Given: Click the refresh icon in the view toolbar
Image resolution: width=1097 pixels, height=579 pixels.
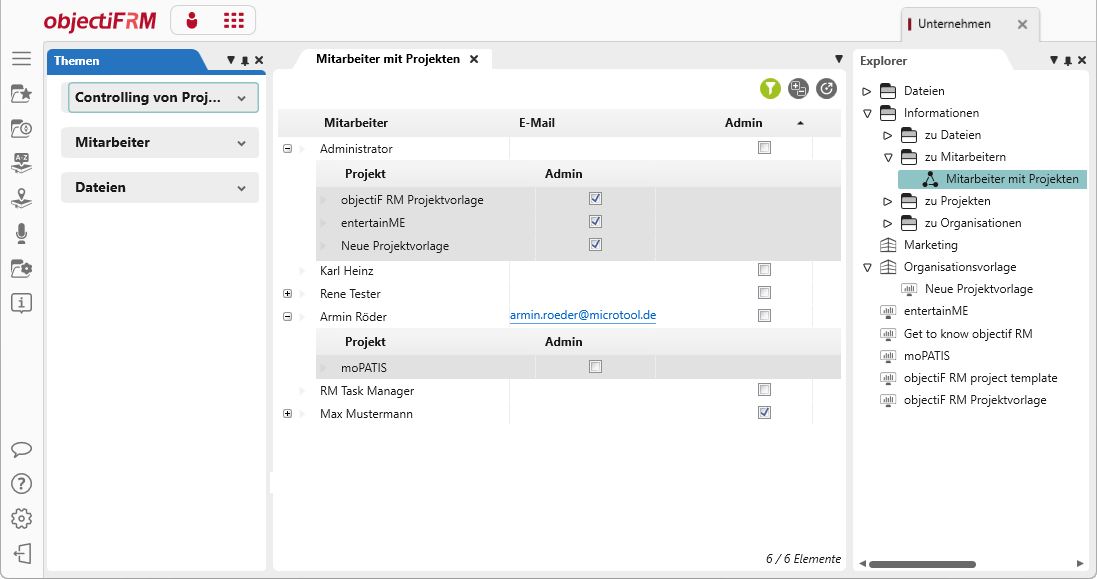Looking at the screenshot, I should [826, 89].
